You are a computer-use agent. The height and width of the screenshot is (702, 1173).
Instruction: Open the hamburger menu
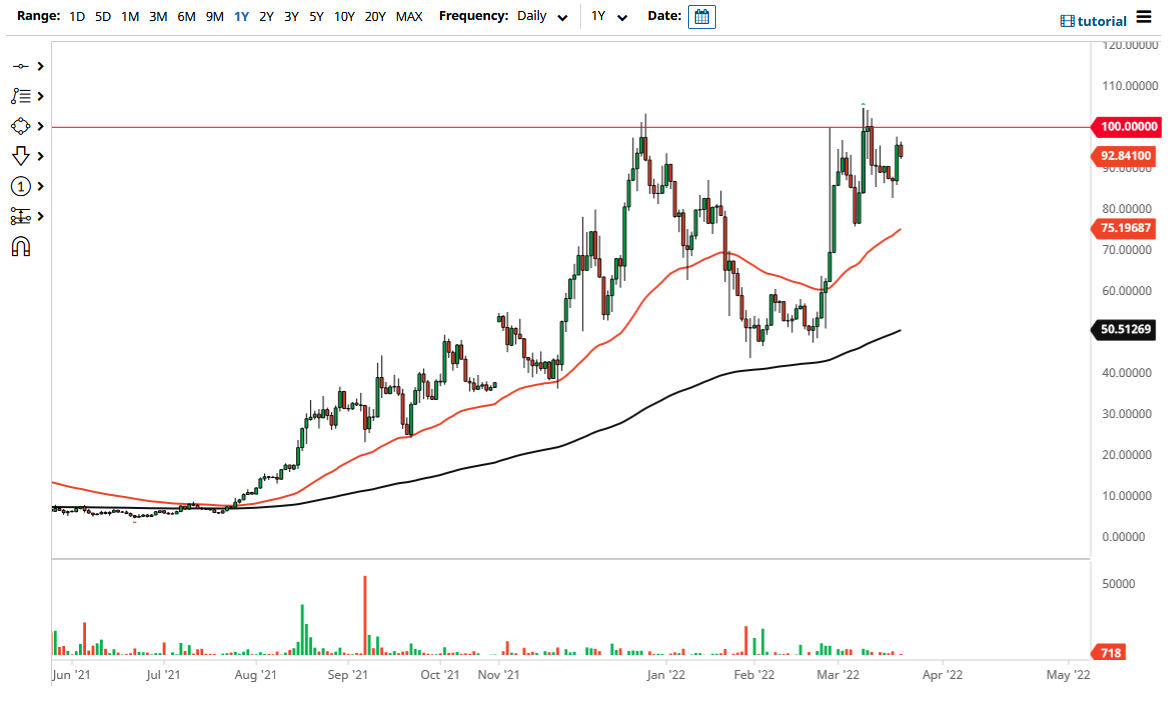pos(1146,18)
